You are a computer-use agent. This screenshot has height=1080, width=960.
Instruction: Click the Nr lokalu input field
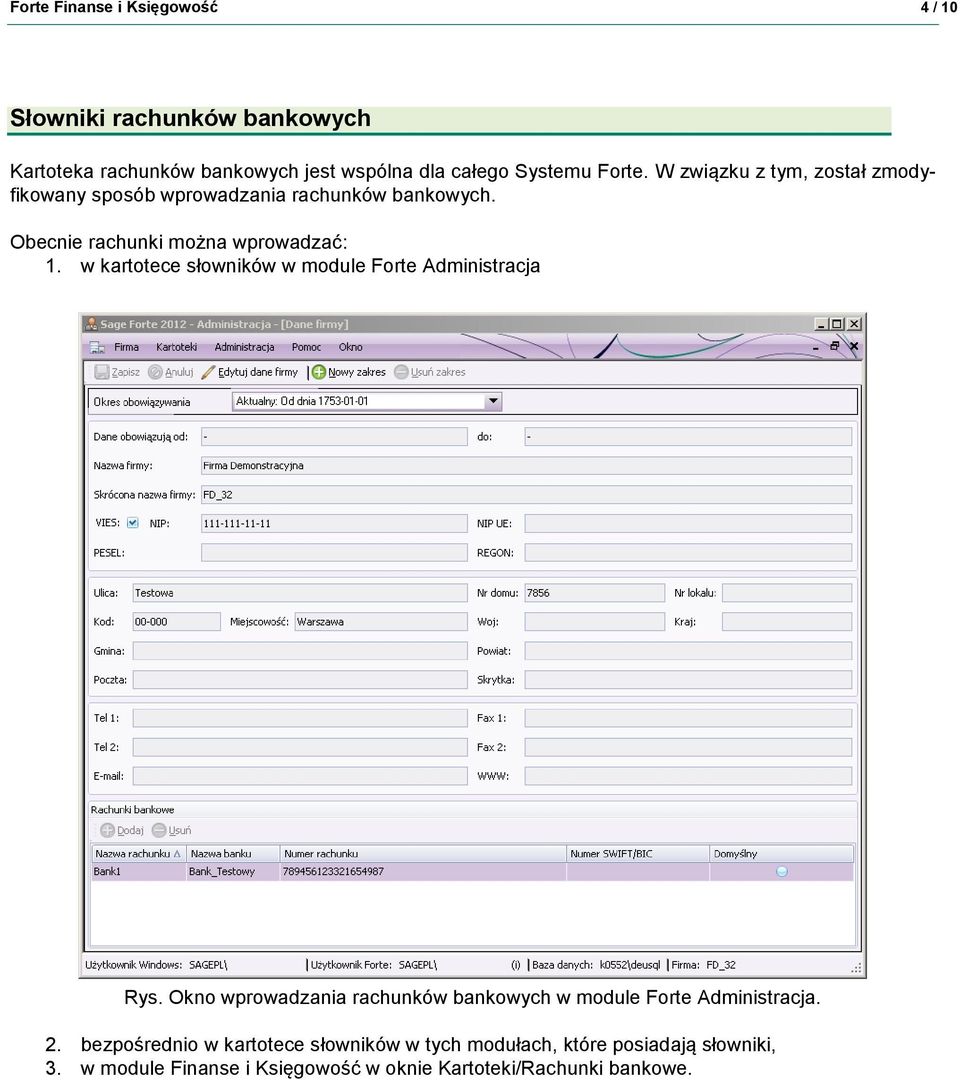click(x=787, y=593)
